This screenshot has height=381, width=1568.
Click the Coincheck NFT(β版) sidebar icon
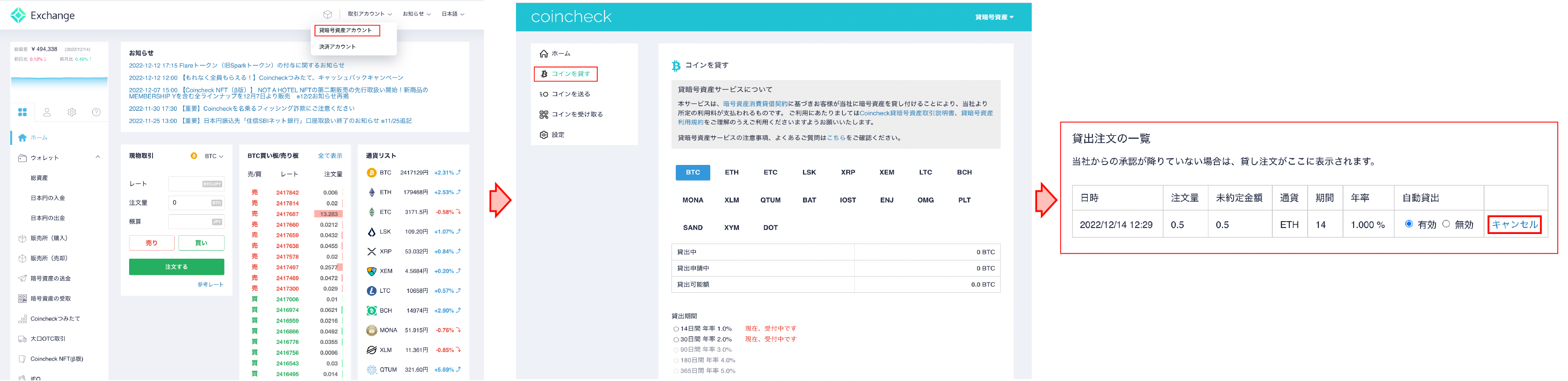23,358
